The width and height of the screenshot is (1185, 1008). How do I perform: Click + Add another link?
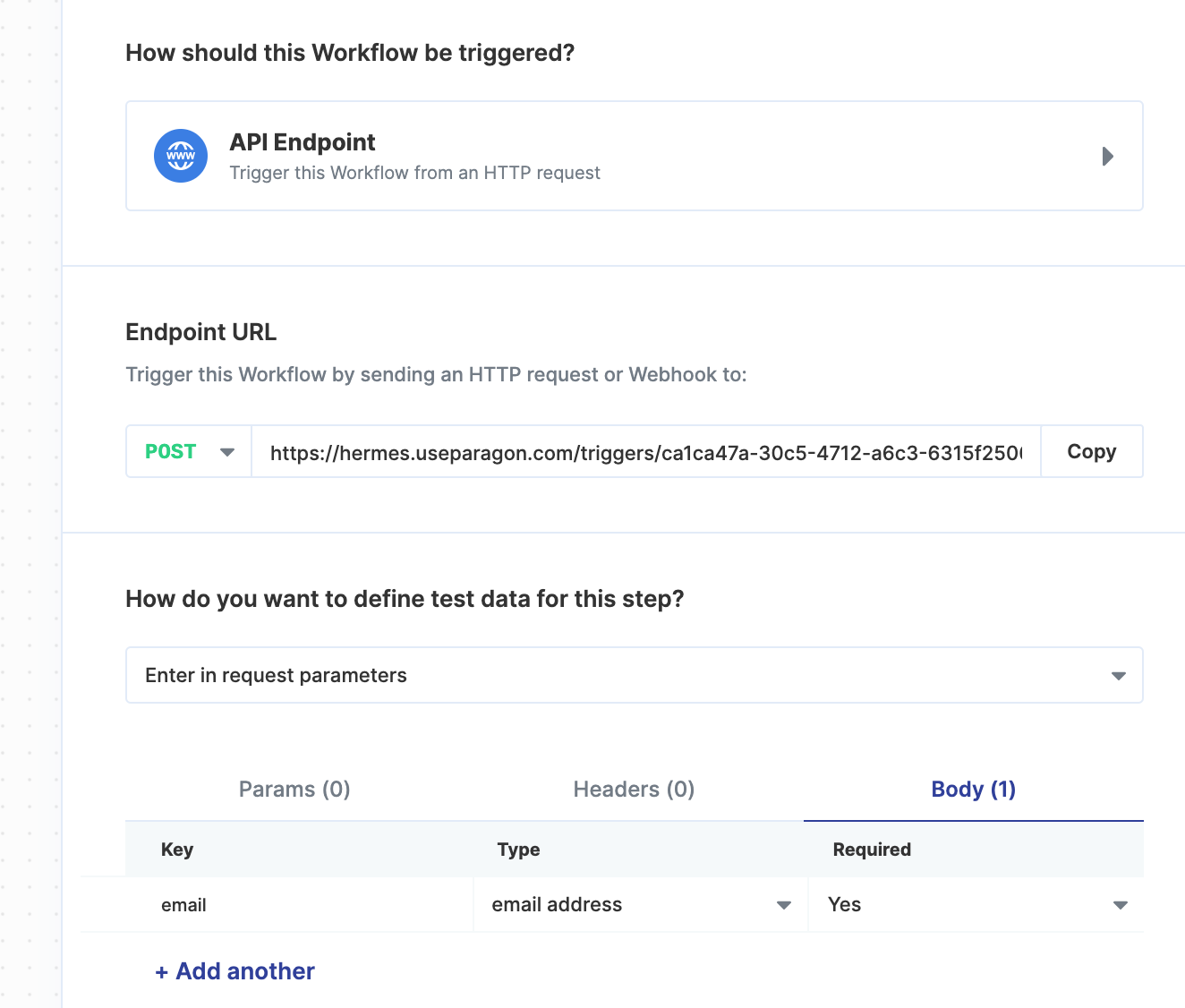[x=235, y=971]
